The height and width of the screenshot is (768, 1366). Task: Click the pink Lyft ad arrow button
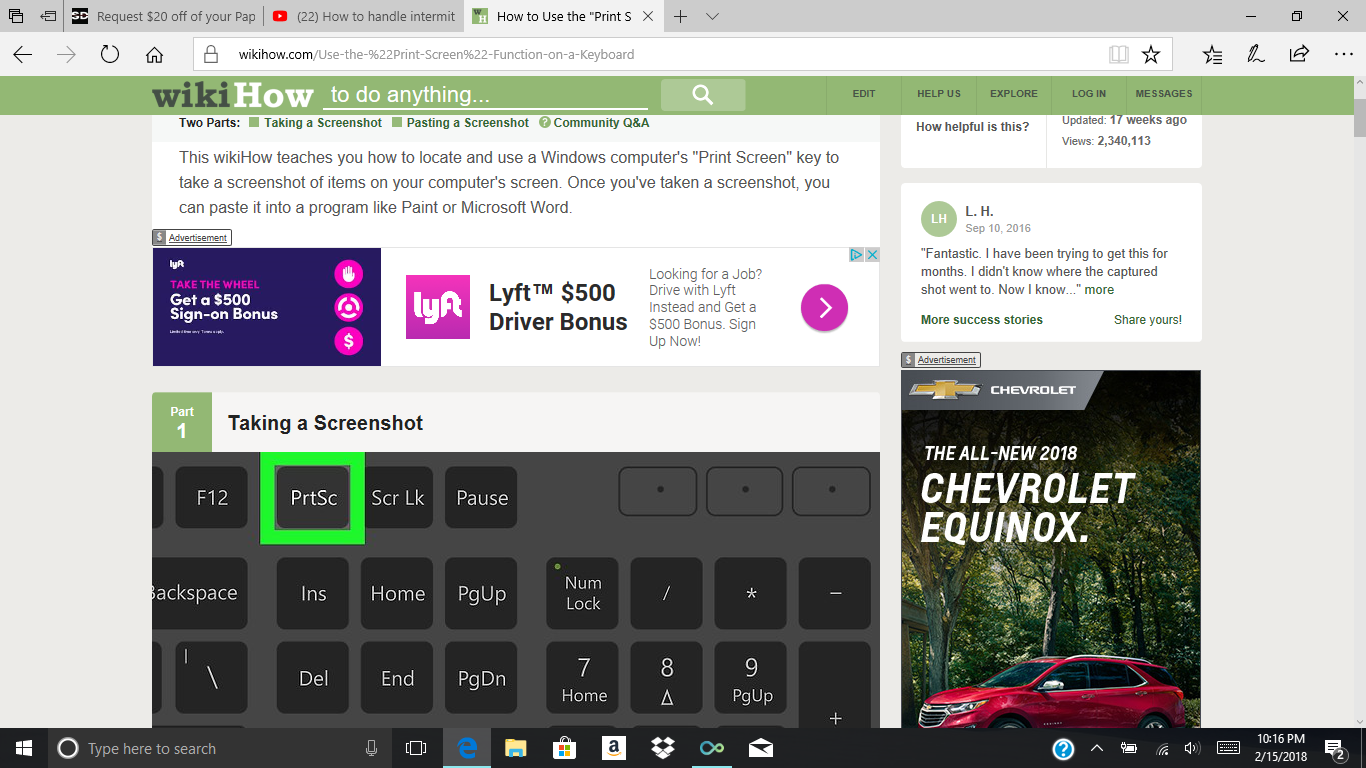(824, 307)
